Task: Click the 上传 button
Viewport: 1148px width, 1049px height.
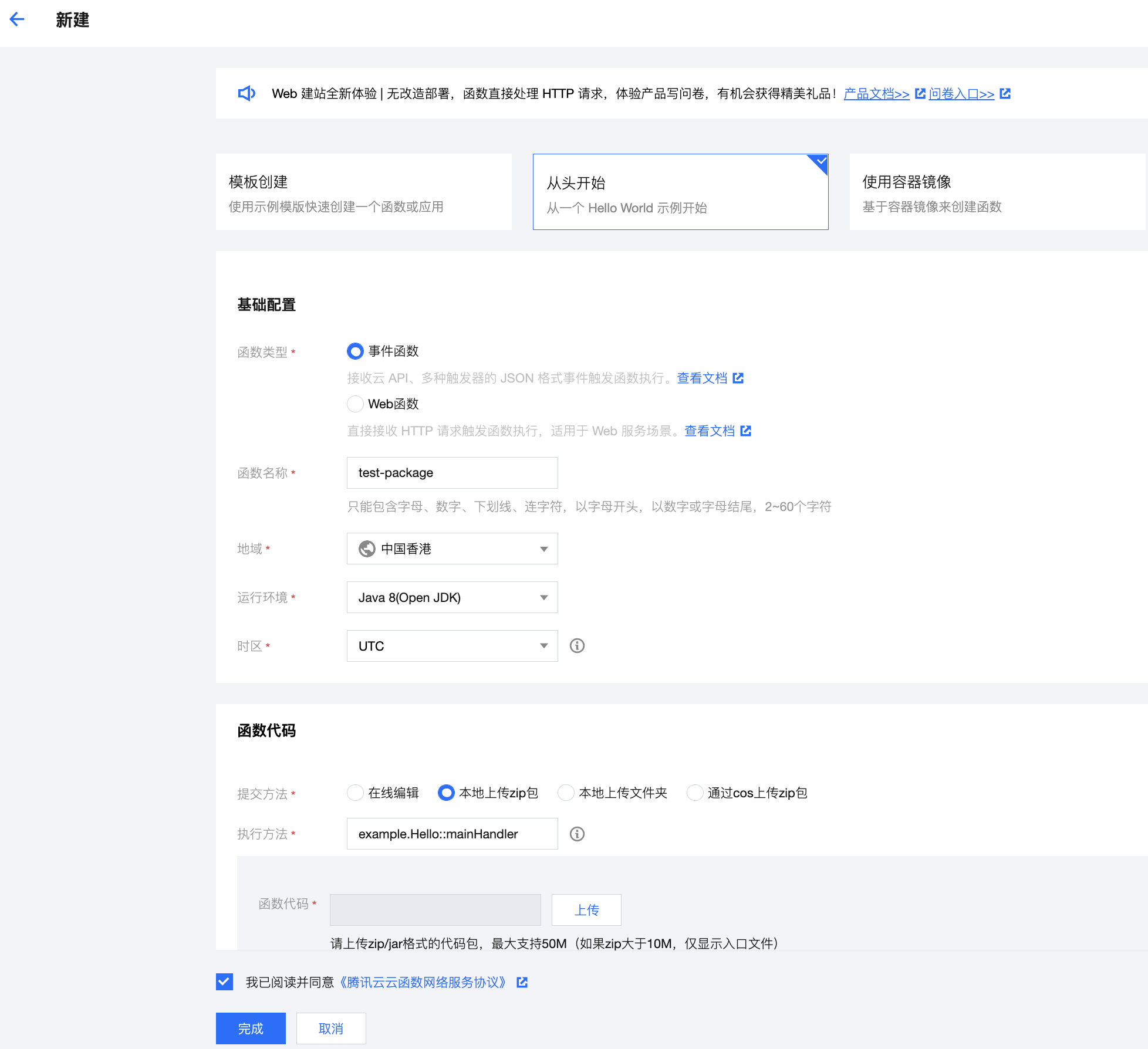Action: (586, 911)
